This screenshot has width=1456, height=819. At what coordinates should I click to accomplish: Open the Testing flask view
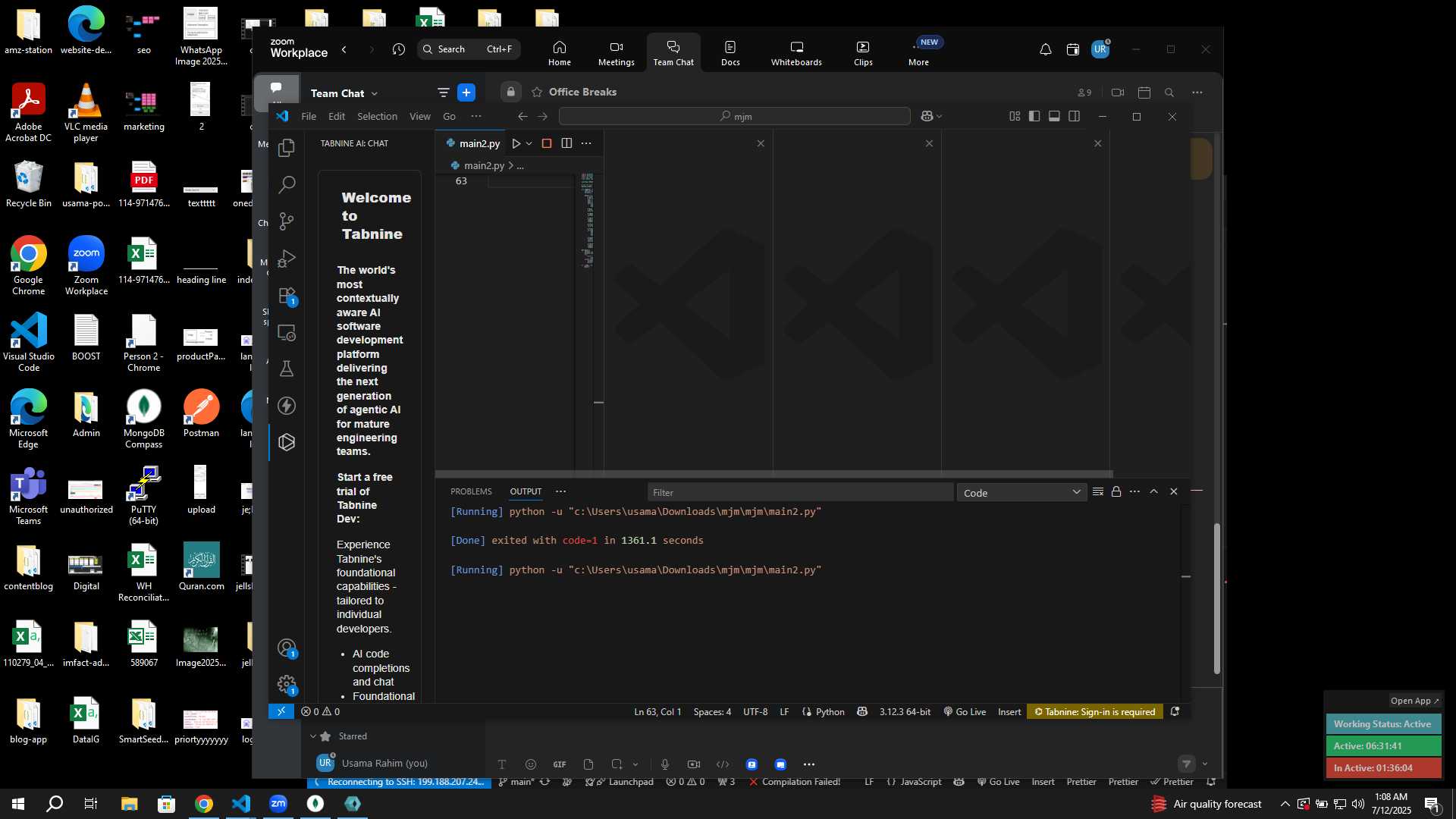(287, 369)
